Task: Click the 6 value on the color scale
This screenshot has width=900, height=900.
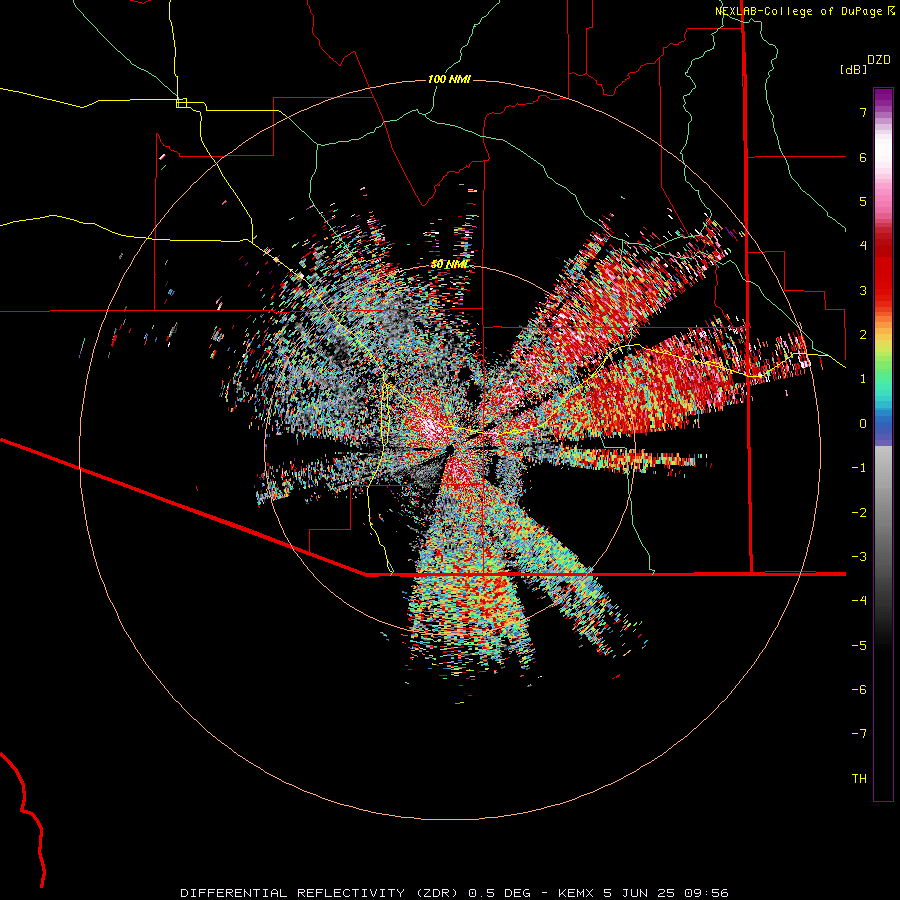Action: click(x=863, y=157)
